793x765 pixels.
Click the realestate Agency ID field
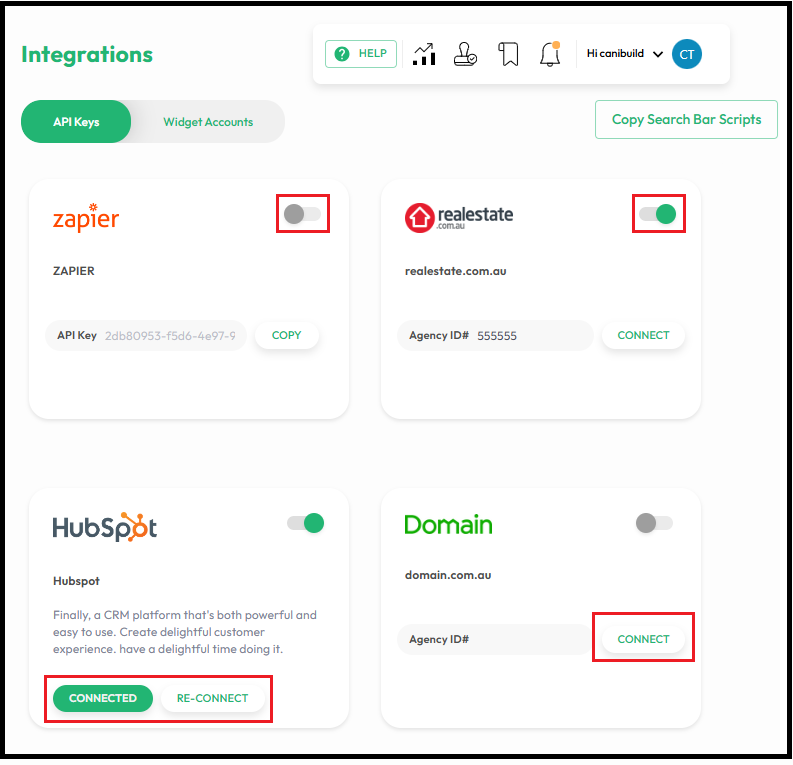point(495,335)
